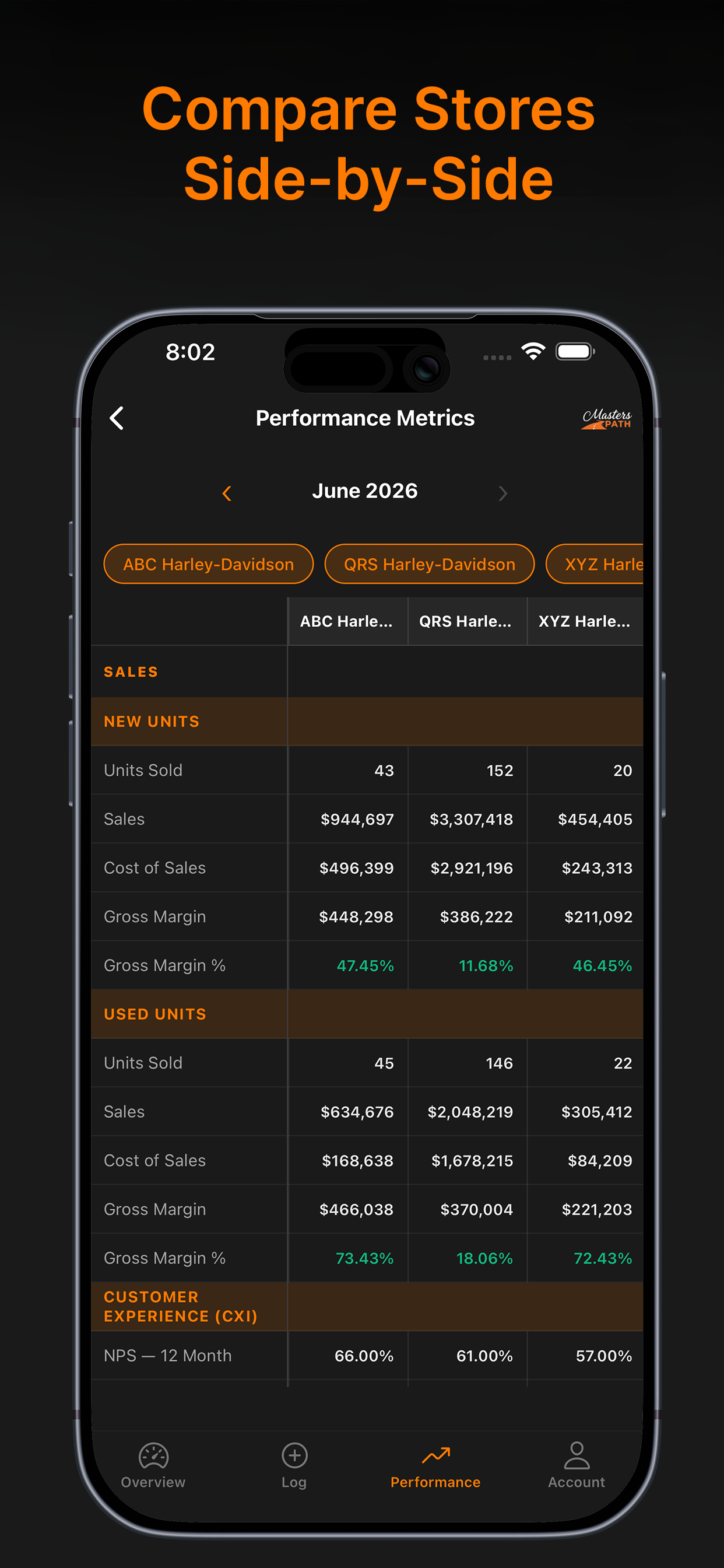Select used units sold value 45
The height and width of the screenshot is (1568, 724).
[x=384, y=1063]
